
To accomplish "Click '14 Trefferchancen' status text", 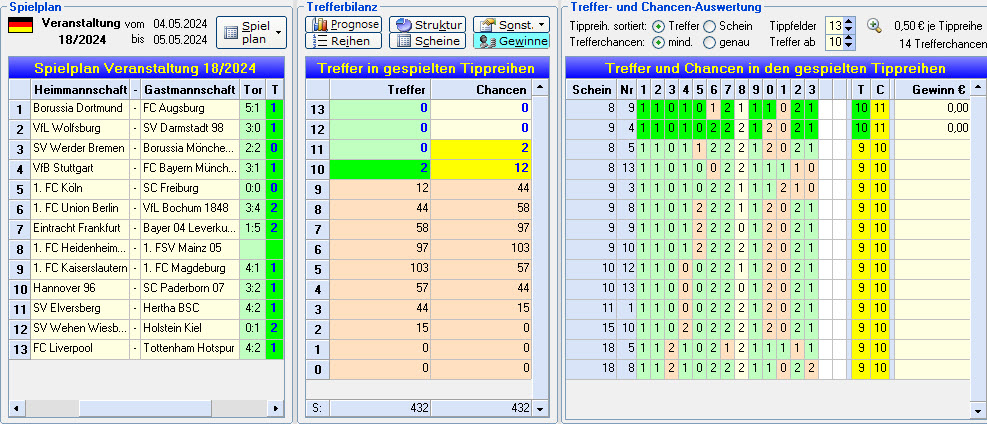I will 944,43.
